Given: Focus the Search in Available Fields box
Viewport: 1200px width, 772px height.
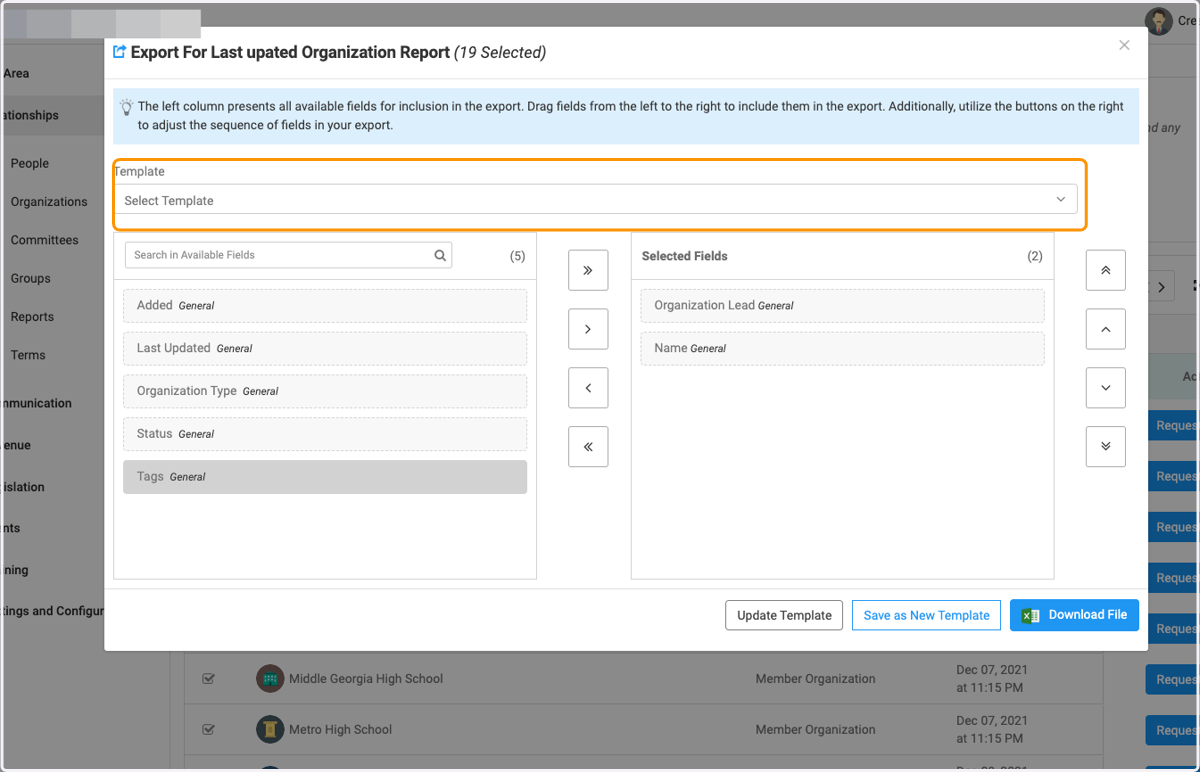Looking at the screenshot, I should point(288,255).
